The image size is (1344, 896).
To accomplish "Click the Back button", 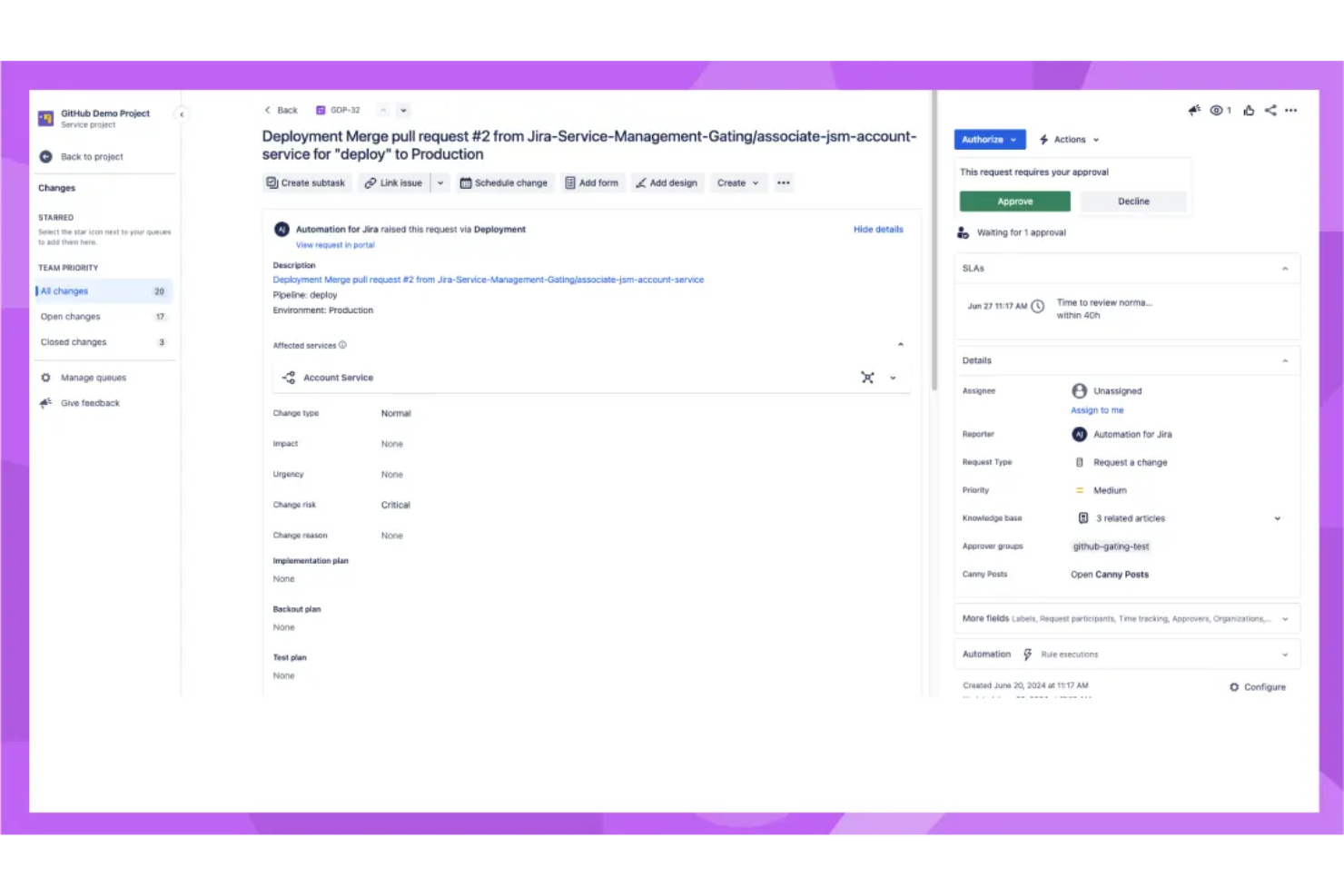I will click(281, 110).
